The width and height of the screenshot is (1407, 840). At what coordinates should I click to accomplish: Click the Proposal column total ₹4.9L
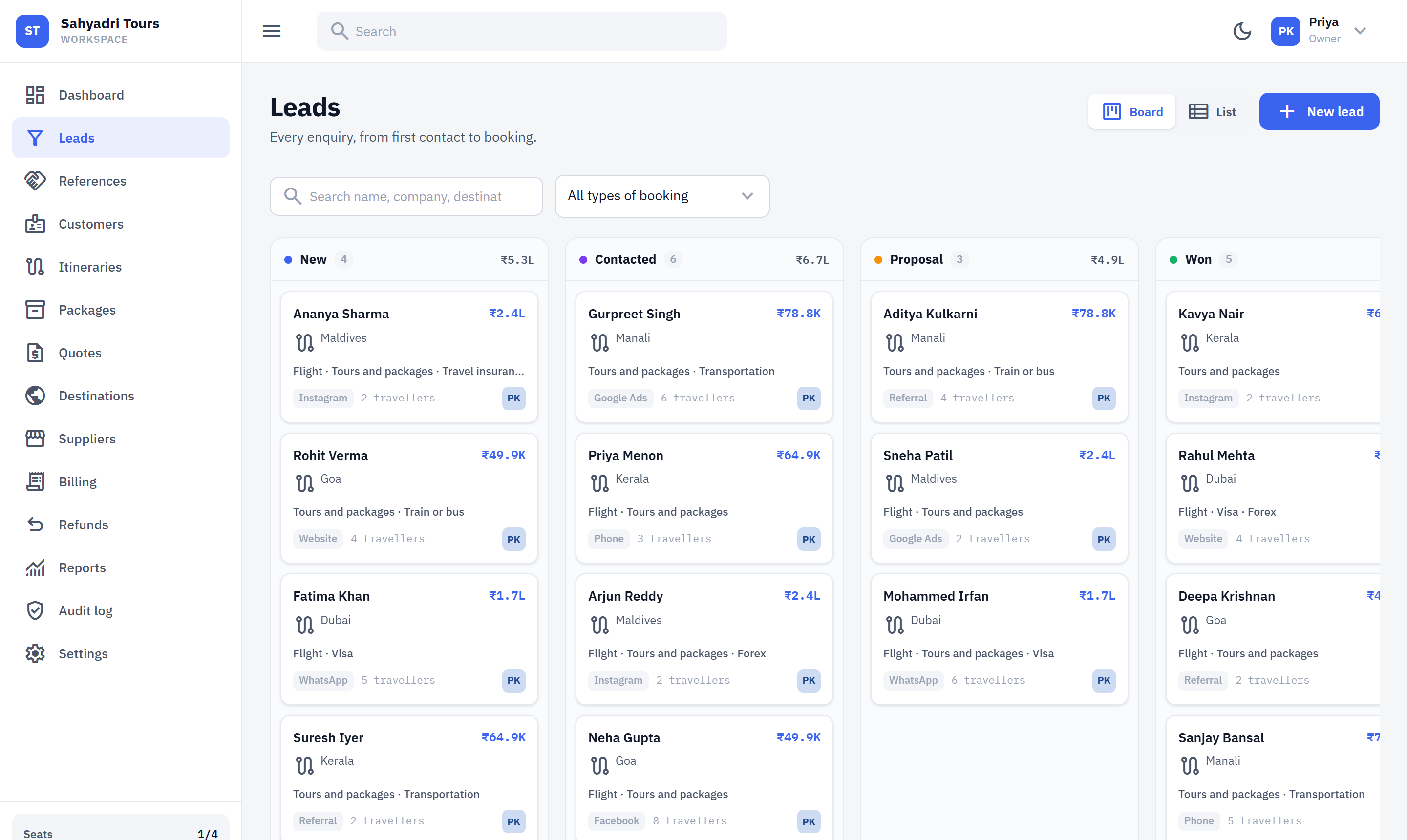pos(1107,260)
